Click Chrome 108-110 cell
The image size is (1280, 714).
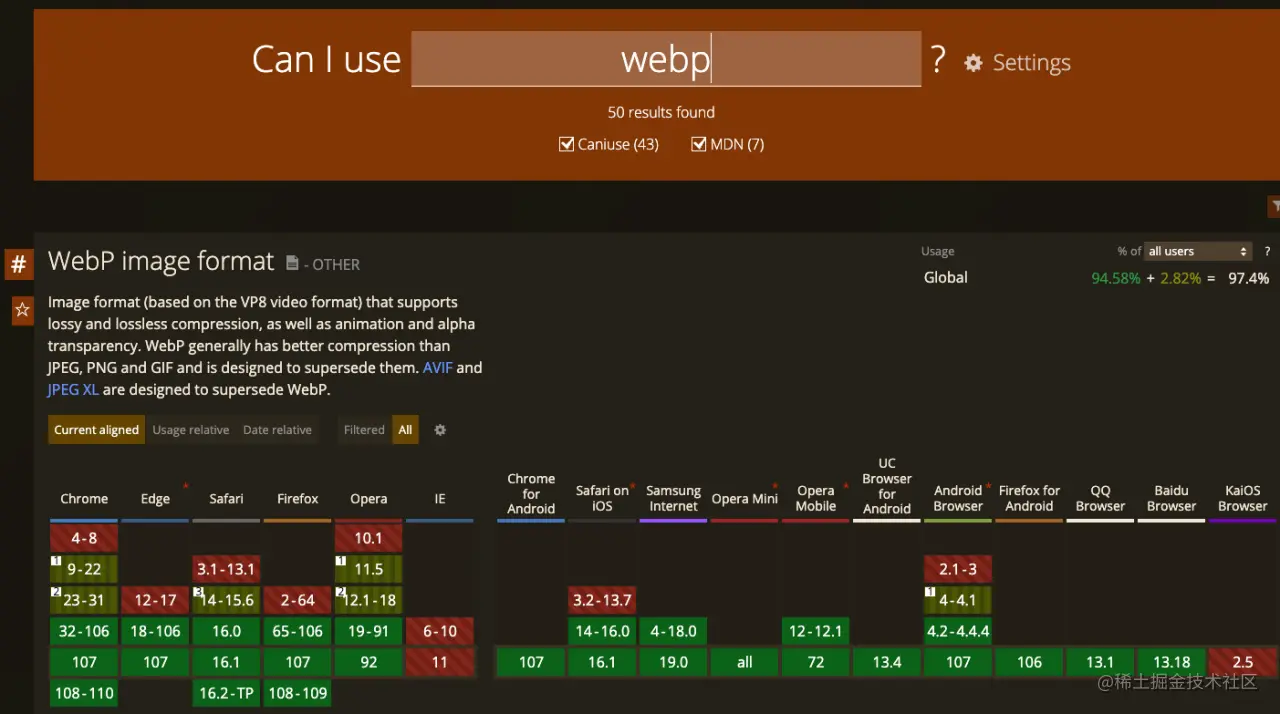pos(84,693)
